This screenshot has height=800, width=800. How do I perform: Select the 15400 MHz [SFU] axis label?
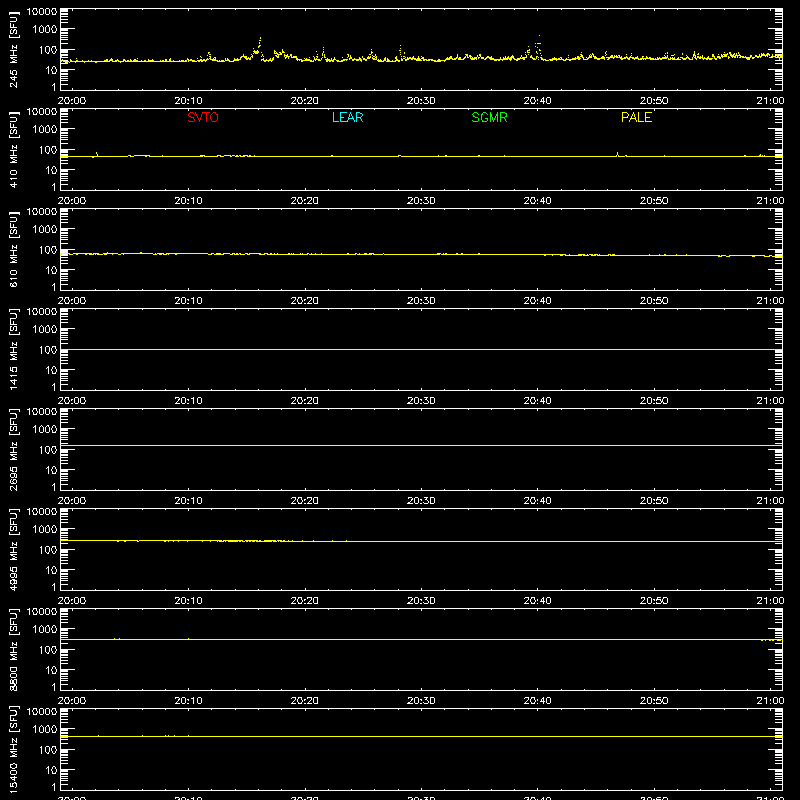tap(14, 749)
